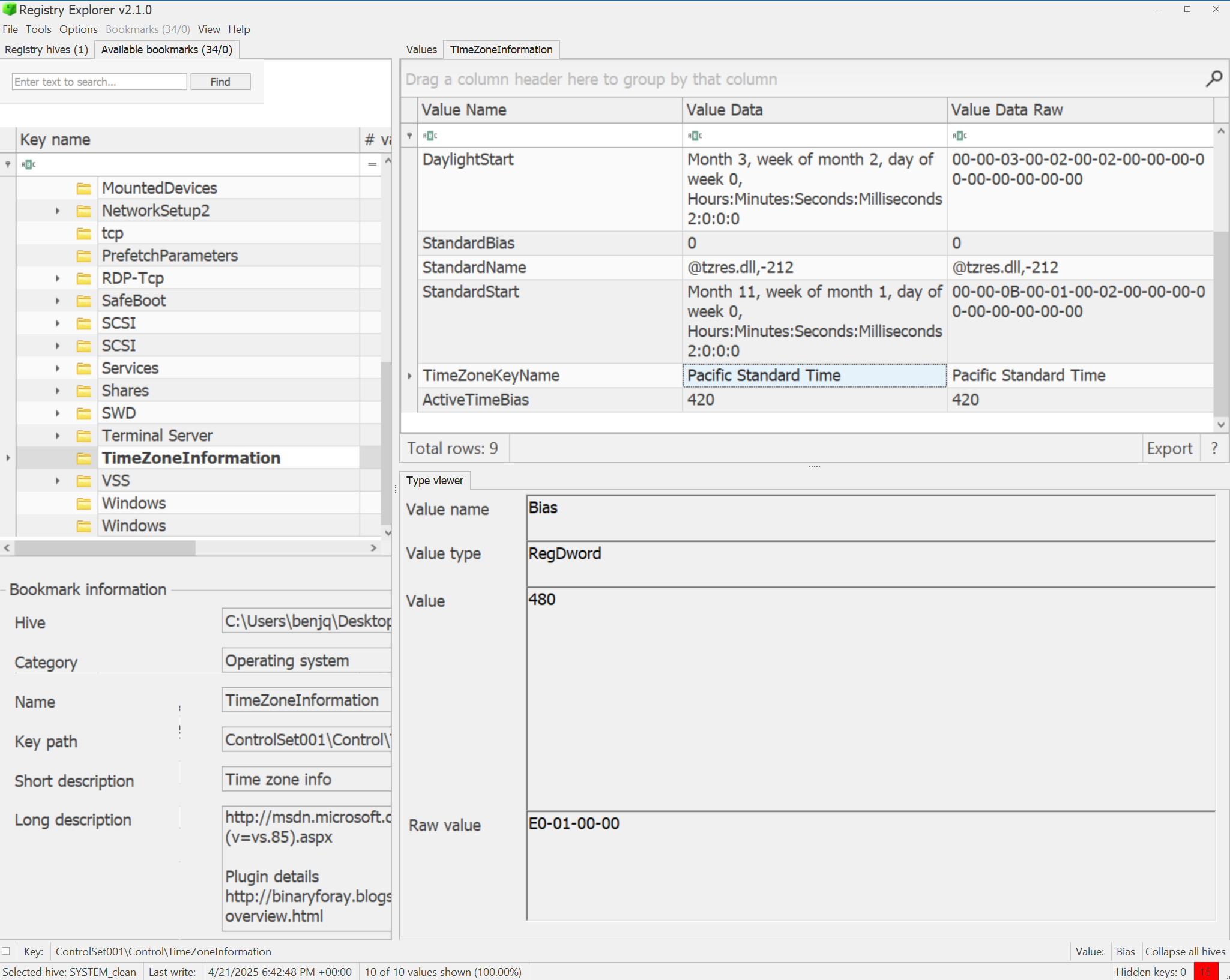Switch to the Registry hives tab
This screenshot has height=980, width=1230.
click(46, 50)
